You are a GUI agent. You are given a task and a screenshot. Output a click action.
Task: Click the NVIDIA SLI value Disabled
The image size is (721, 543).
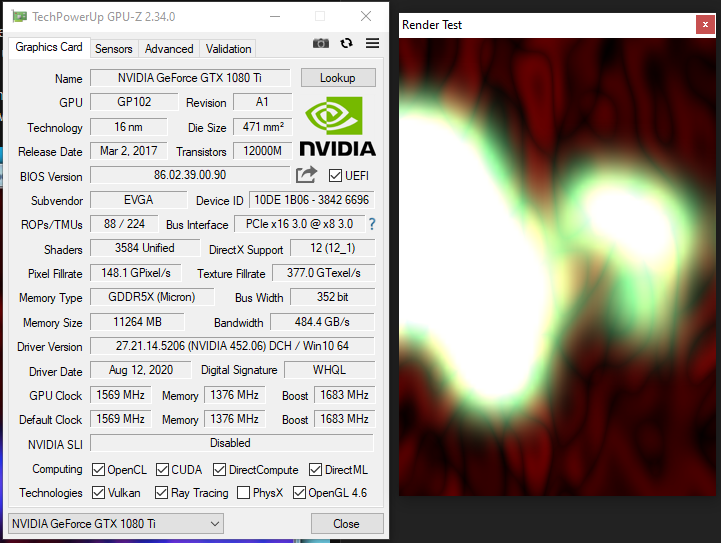coord(232,443)
